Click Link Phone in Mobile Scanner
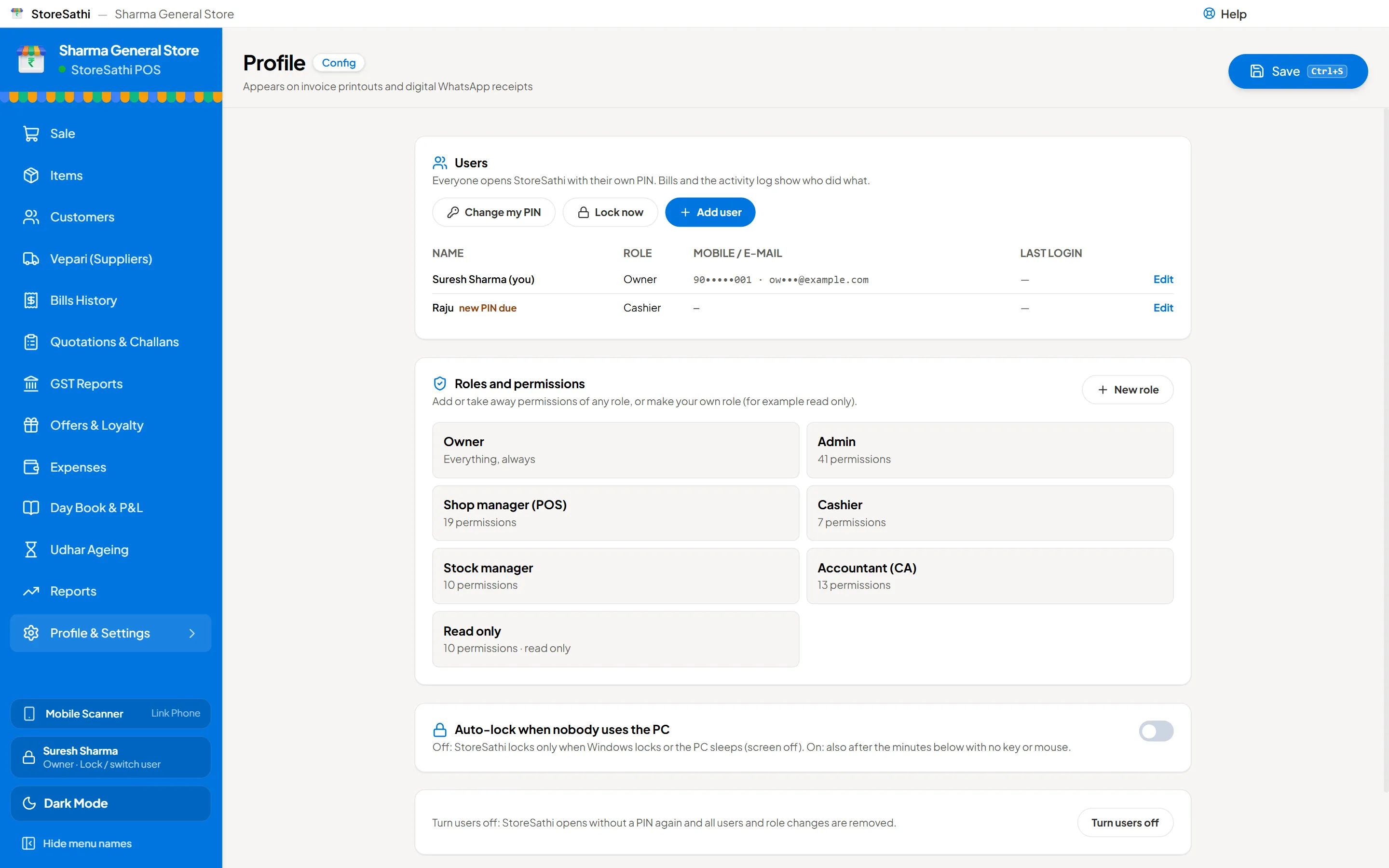This screenshot has width=1389, height=868. (x=176, y=713)
